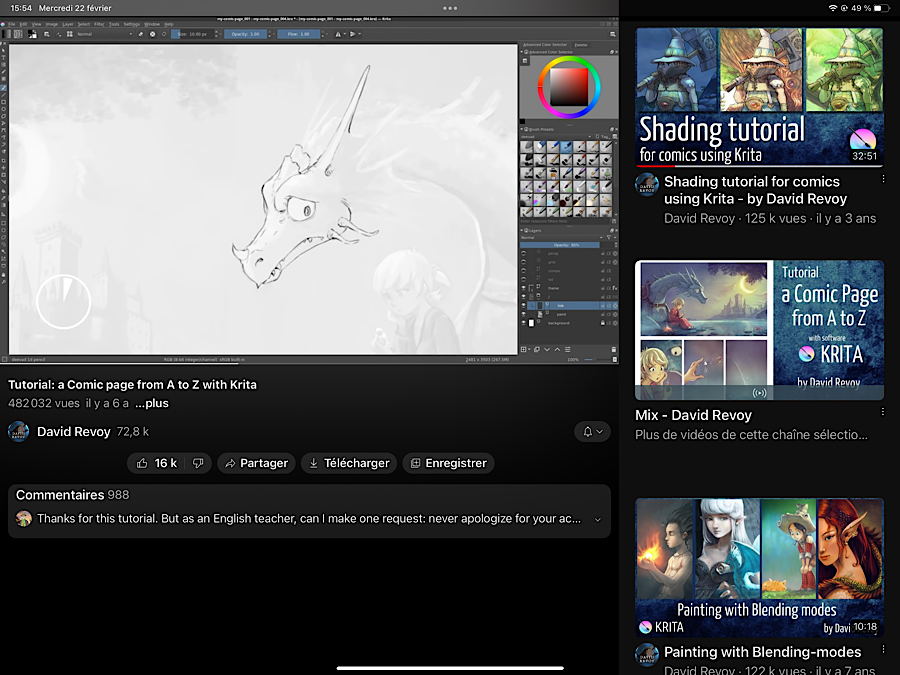
Task: Tap 'Plus de vidéos de cette chaîne' subtitle
Action: click(751, 435)
